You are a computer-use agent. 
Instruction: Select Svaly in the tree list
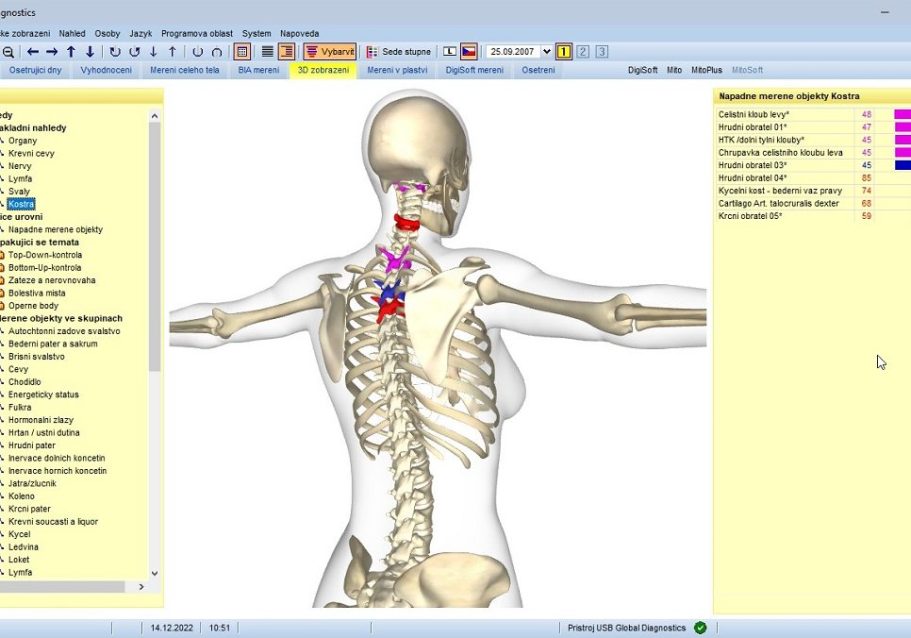(19, 191)
